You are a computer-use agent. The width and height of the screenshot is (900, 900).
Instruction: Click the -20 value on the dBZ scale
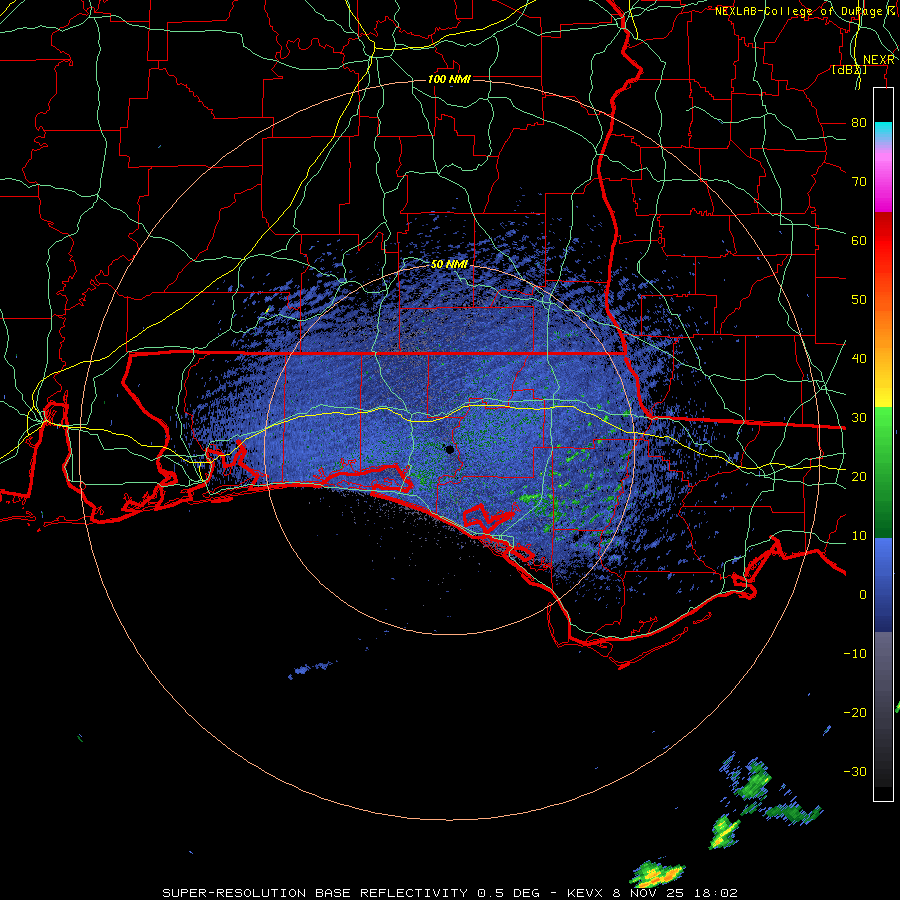(x=855, y=712)
